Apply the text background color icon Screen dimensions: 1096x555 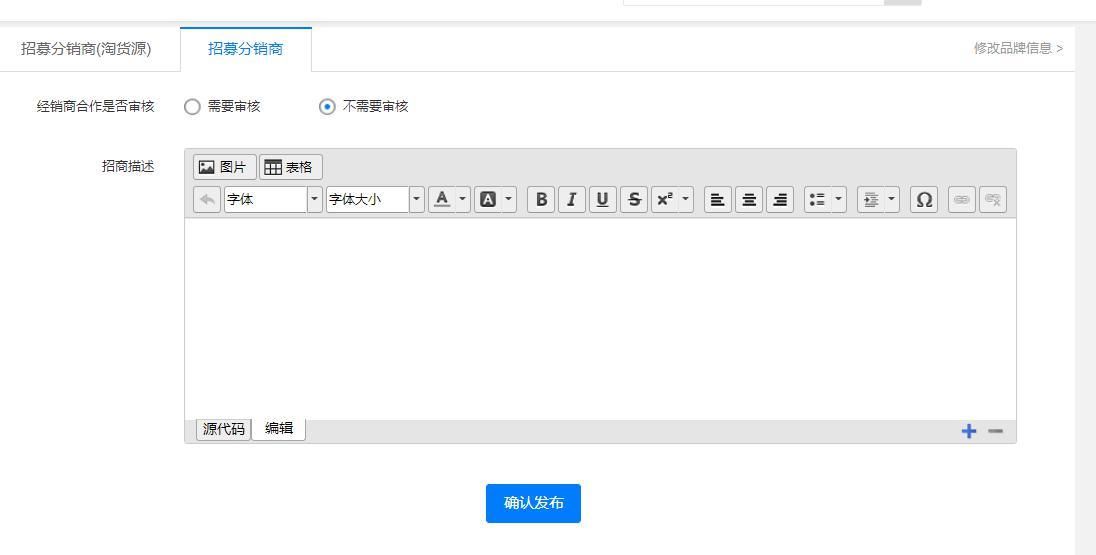(x=488, y=200)
